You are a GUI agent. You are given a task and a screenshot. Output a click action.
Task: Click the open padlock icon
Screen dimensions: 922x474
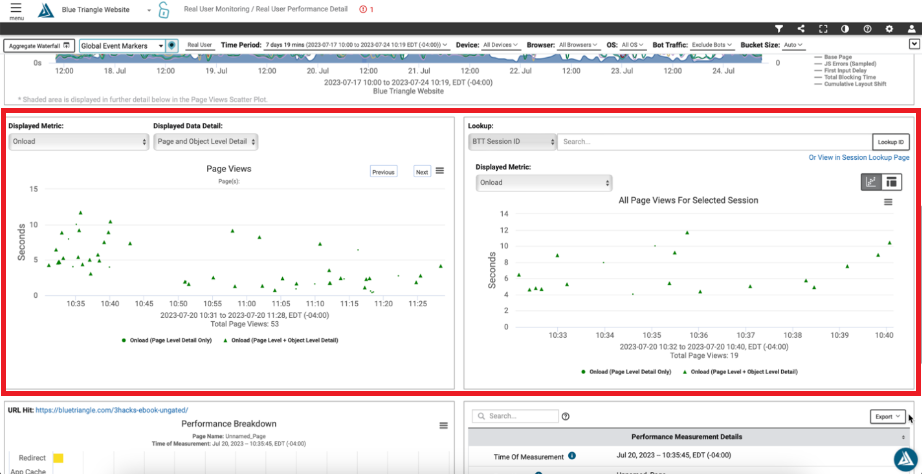[163, 10]
